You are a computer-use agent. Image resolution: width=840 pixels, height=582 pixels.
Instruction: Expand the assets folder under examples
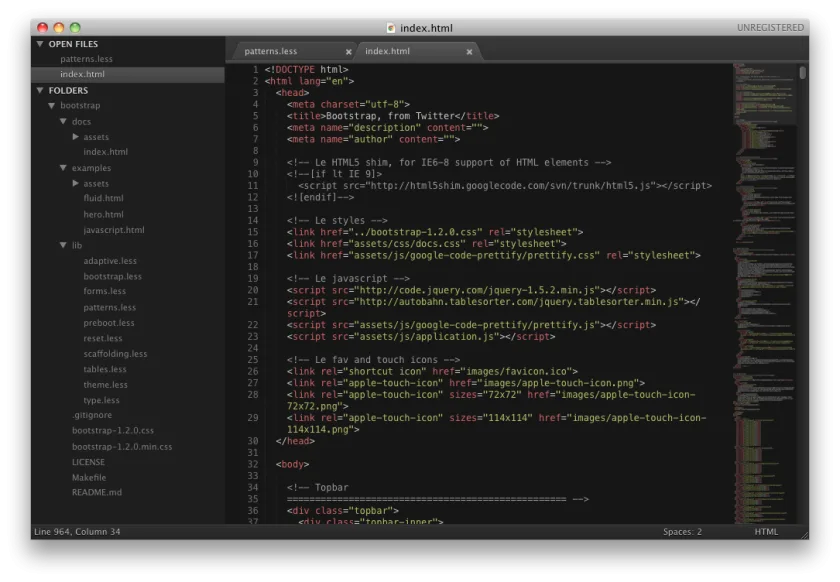click(76, 183)
